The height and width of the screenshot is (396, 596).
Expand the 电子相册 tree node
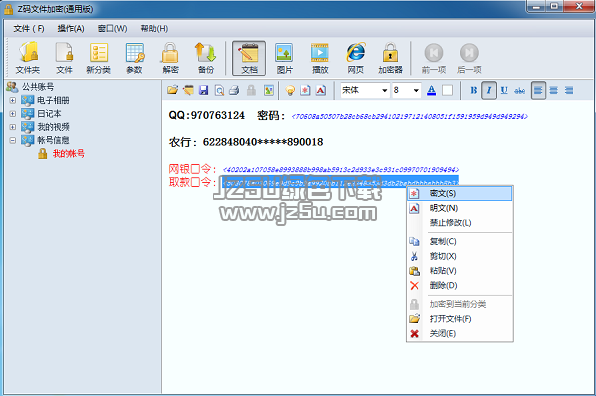[13, 100]
